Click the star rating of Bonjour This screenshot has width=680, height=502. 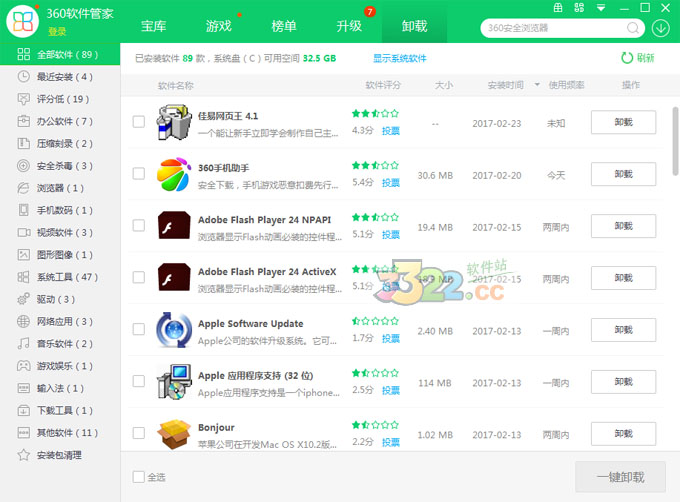click(375, 425)
